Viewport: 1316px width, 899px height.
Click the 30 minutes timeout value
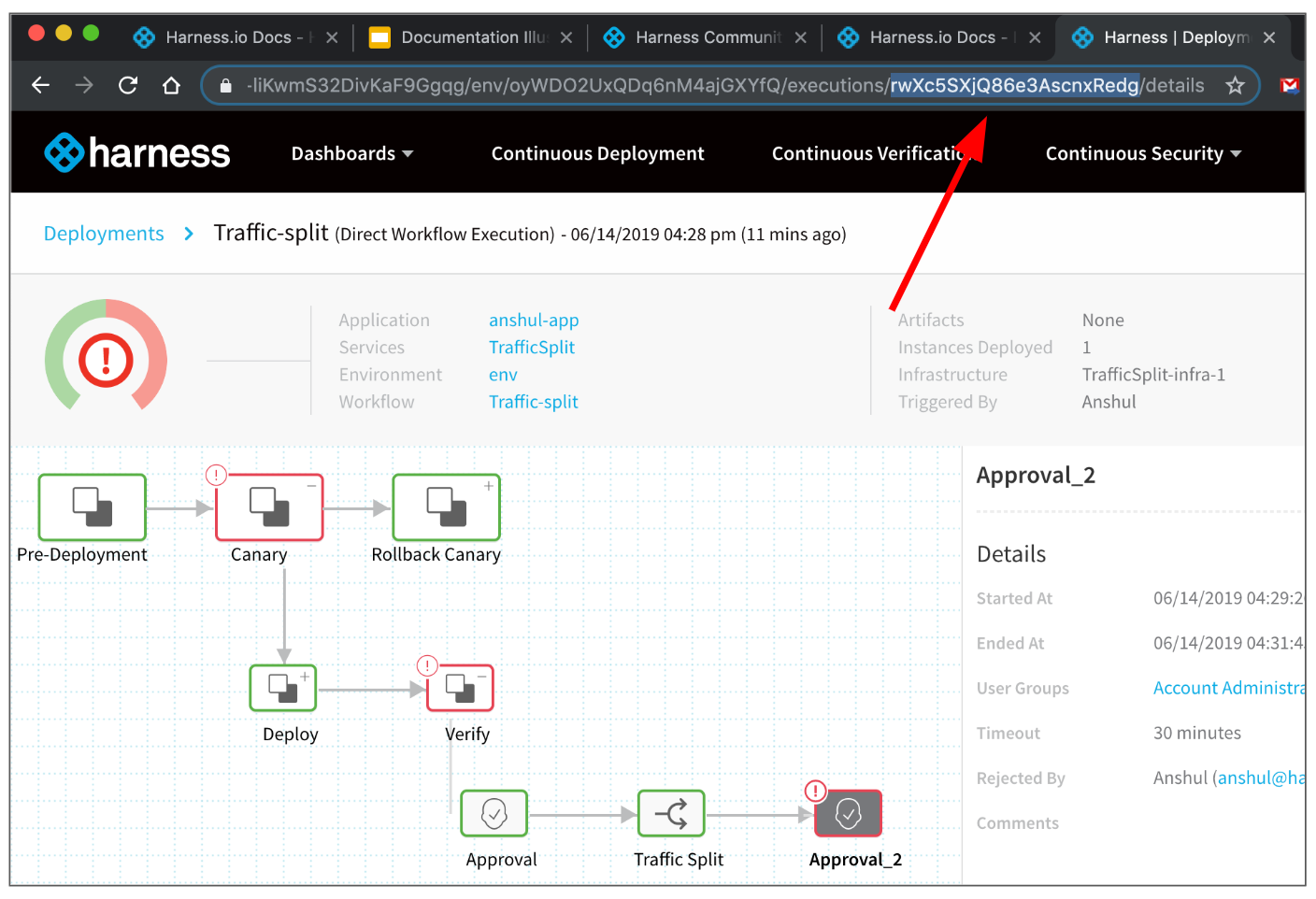pos(1197,733)
